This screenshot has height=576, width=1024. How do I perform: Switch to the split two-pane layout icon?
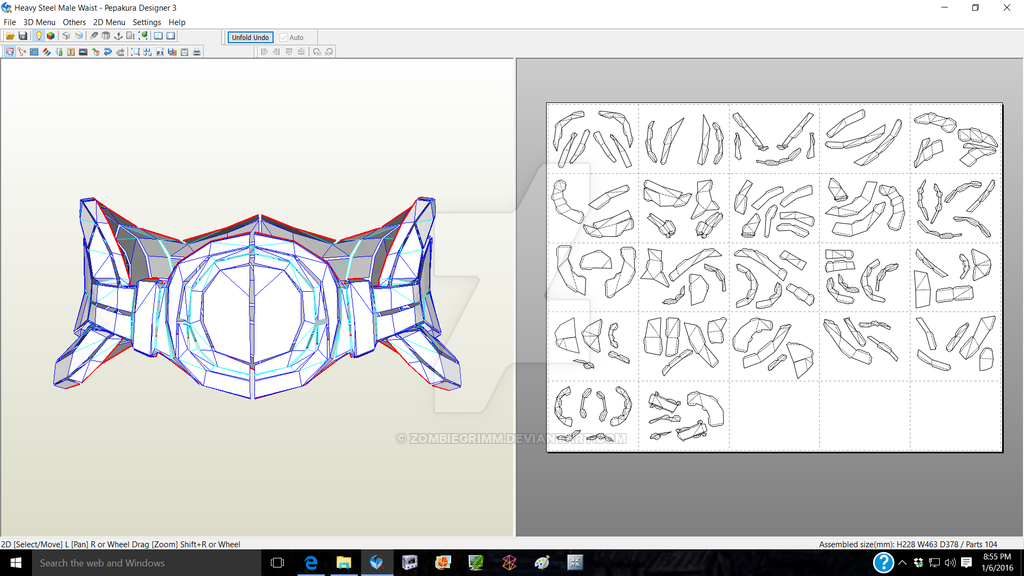158,36
